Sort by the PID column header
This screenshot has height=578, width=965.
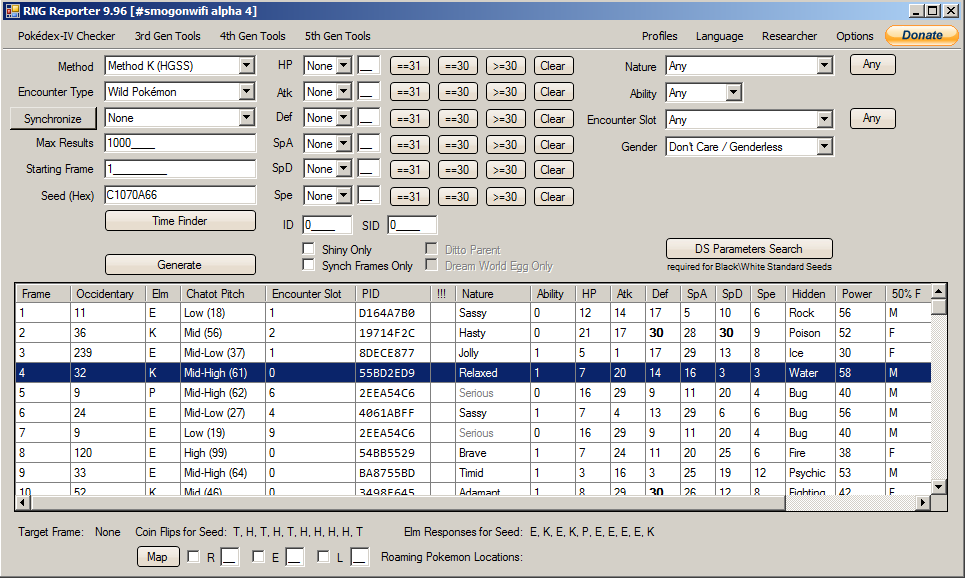[393, 294]
